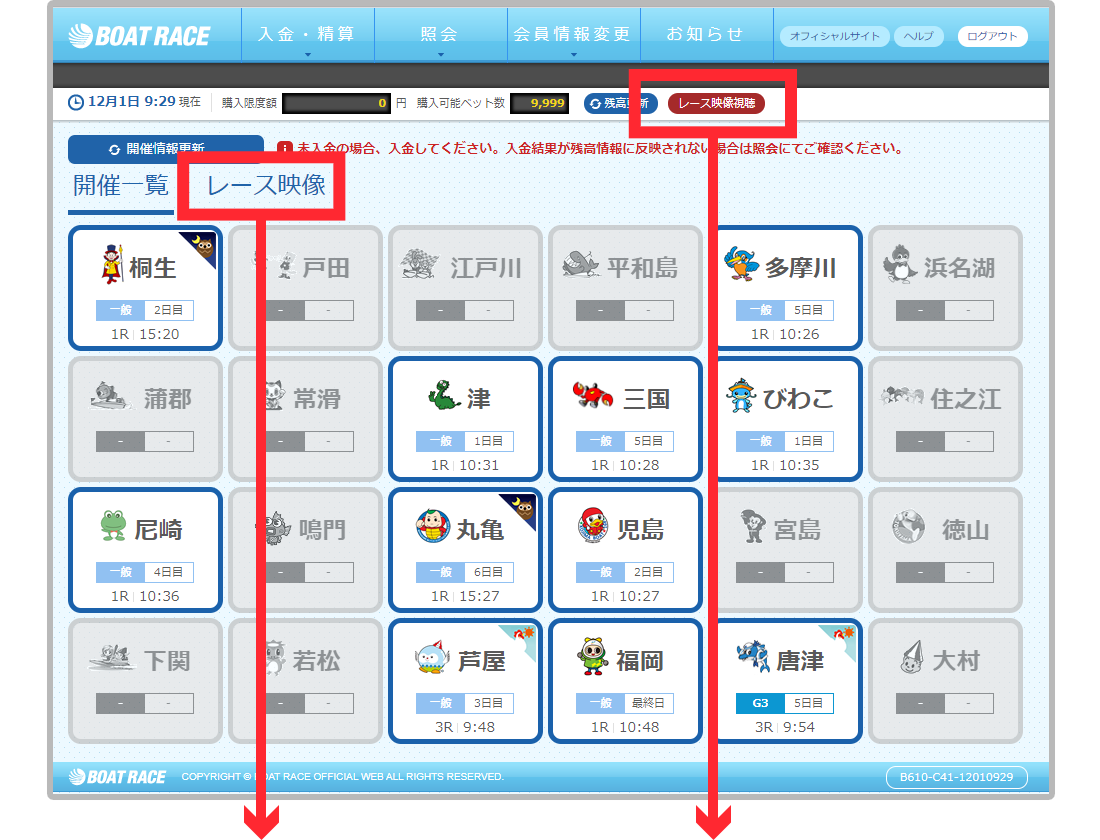The image size is (1100, 840).
Task: Expand the 照会 menu
Action: [439, 35]
